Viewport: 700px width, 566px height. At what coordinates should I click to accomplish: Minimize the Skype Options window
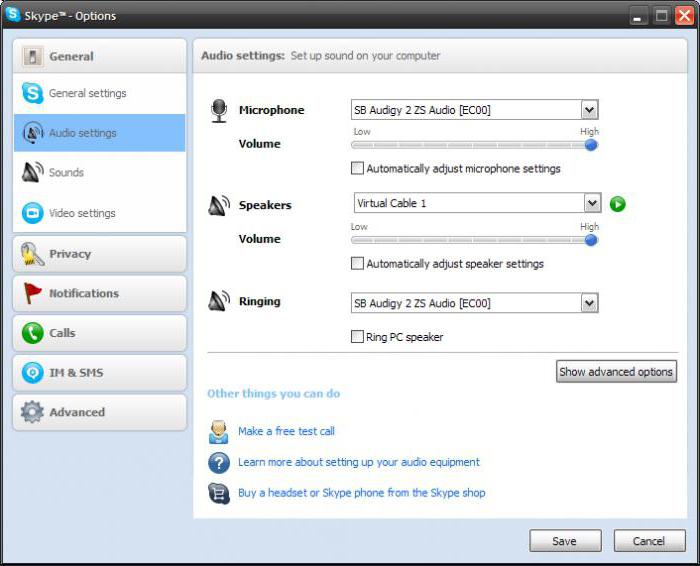click(x=639, y=17)
